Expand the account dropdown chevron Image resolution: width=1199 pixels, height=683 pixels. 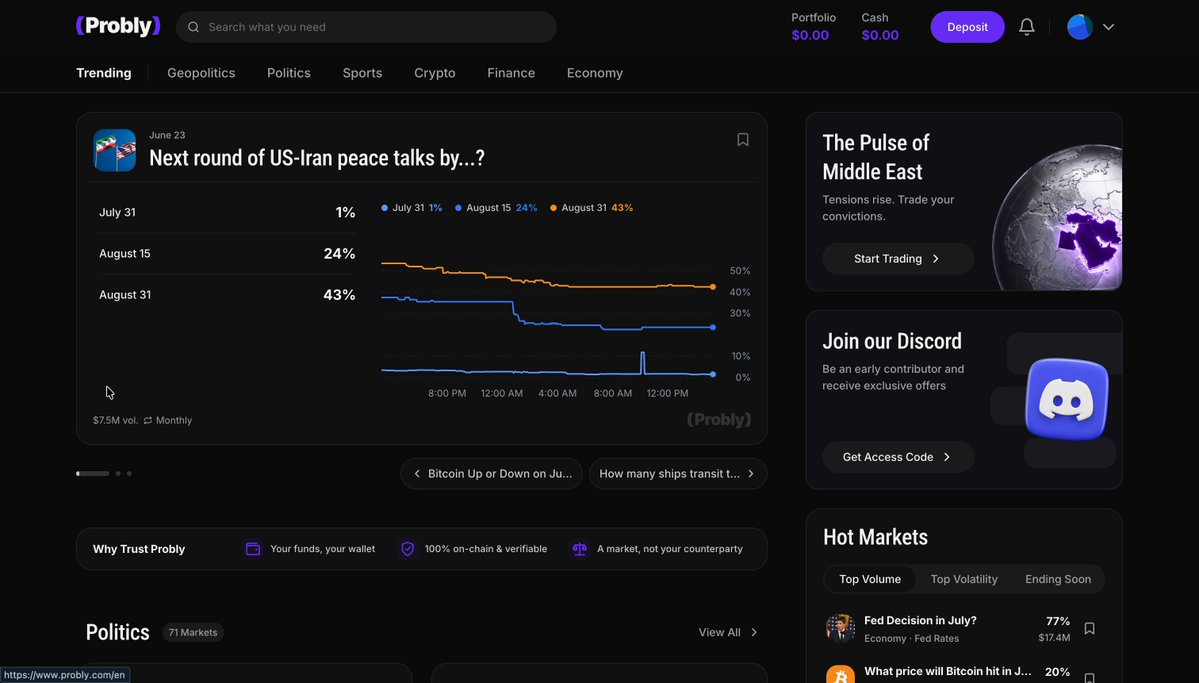tap(1108, 27)
